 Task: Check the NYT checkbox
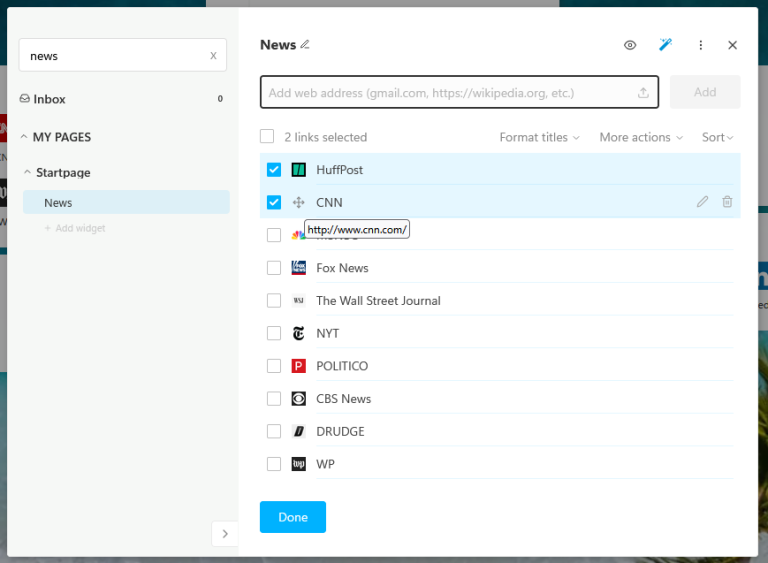pos(274,333)
